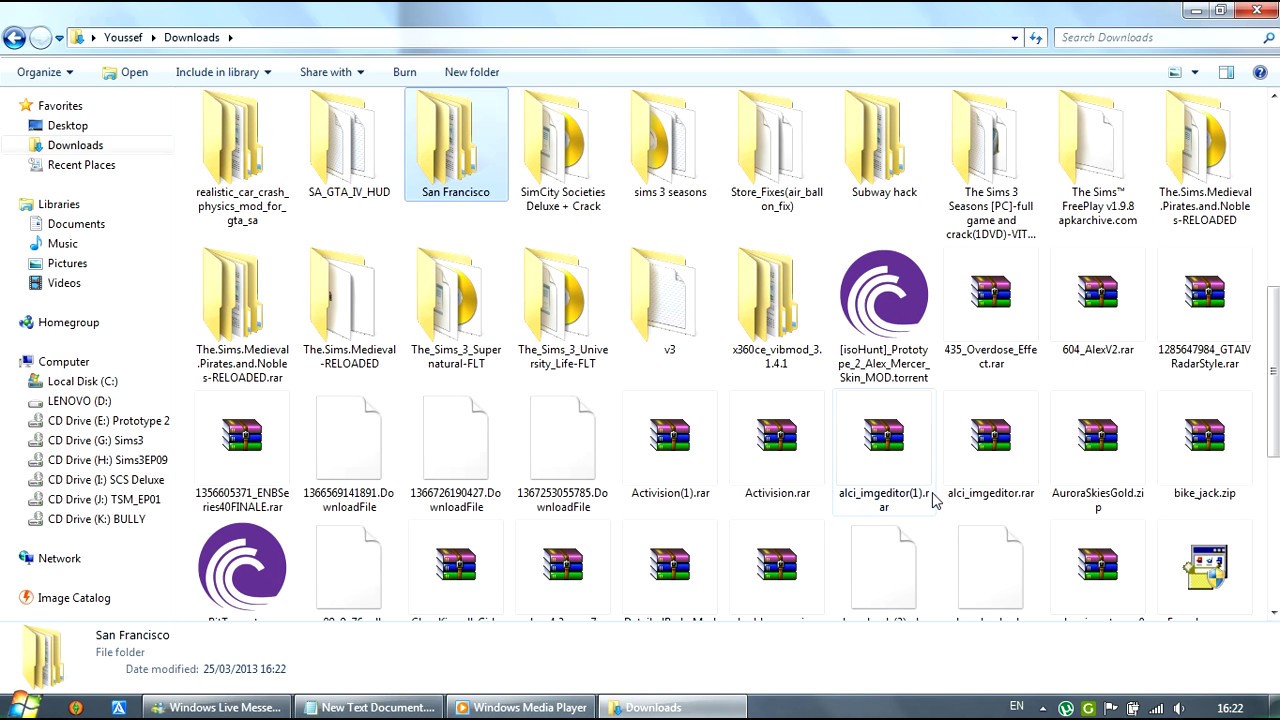Open the realistic_car_crash_physics_mod_for_gta_sa folder
The width and height of the screenshot is (1280, 720).
click(x=242, y=158)
